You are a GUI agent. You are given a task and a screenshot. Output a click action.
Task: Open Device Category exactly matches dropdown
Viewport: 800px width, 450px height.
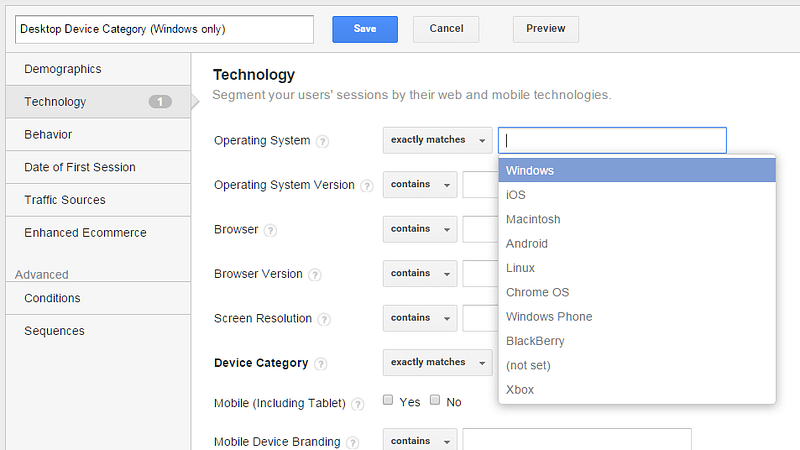pos(438,362)
